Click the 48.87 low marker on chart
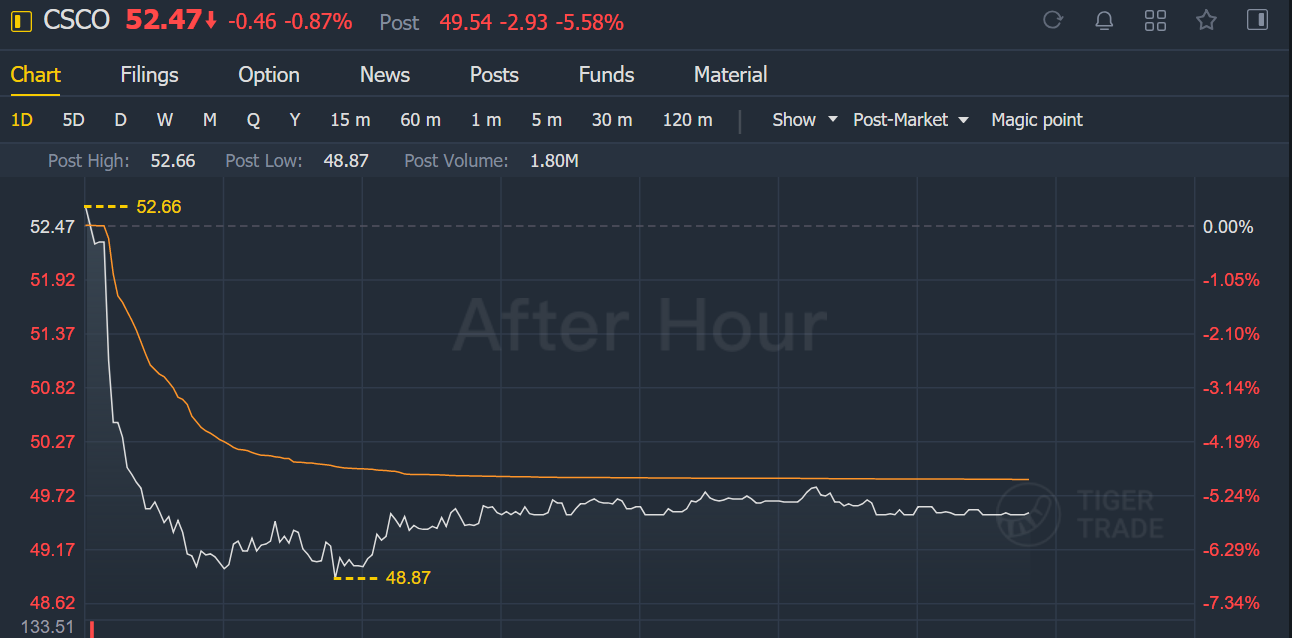 (408, 577)
